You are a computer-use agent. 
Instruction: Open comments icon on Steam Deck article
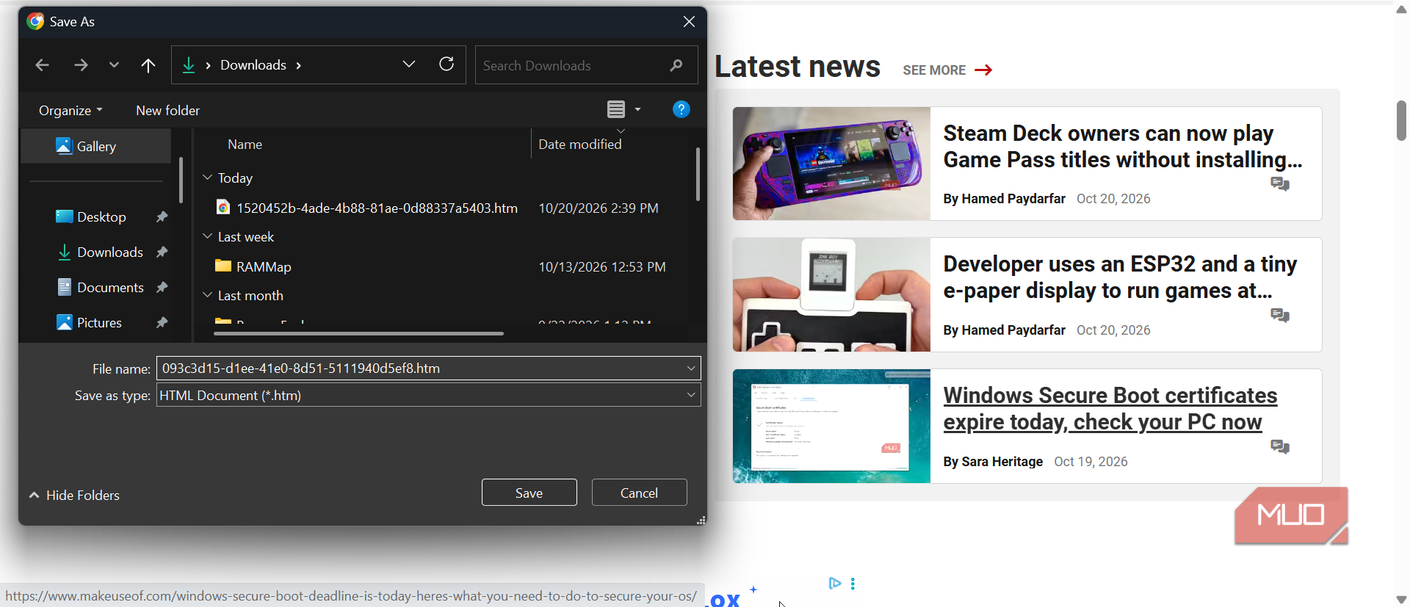tap(1280, 184)
